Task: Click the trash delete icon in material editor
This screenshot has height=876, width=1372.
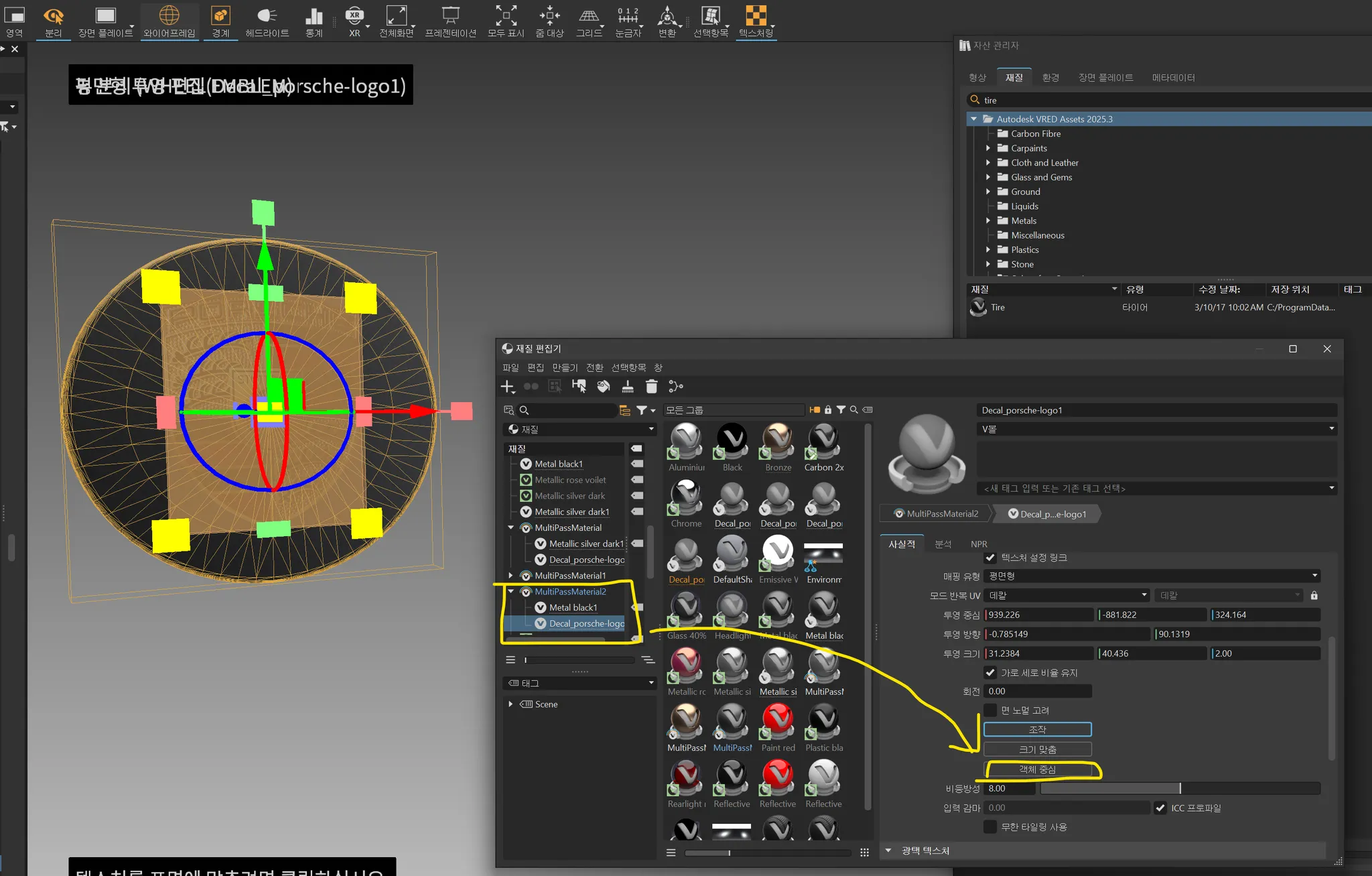Action: point(651,386)
